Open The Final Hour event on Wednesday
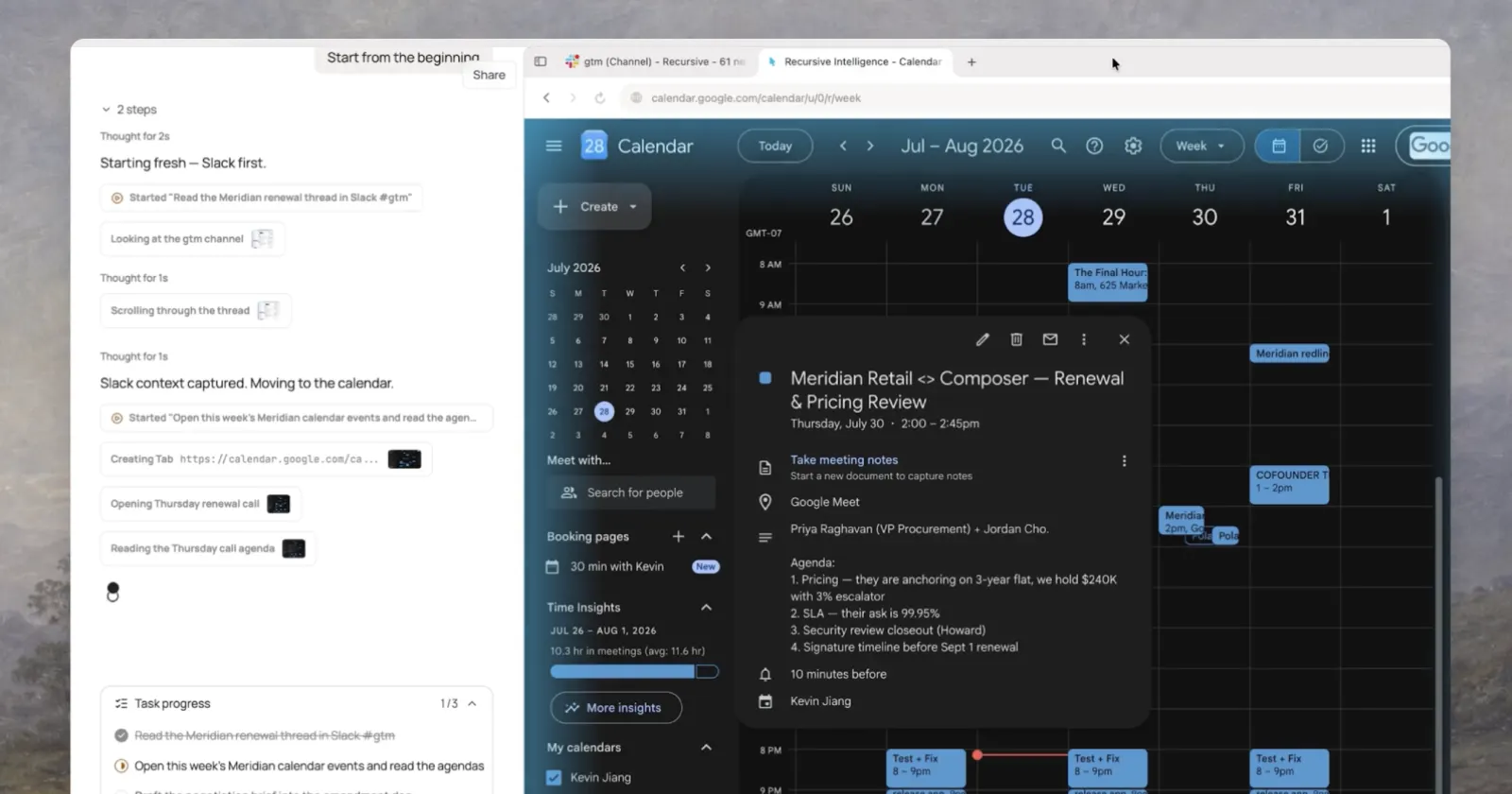This screenshot has width=1512, height=794. pos(1108,282)
